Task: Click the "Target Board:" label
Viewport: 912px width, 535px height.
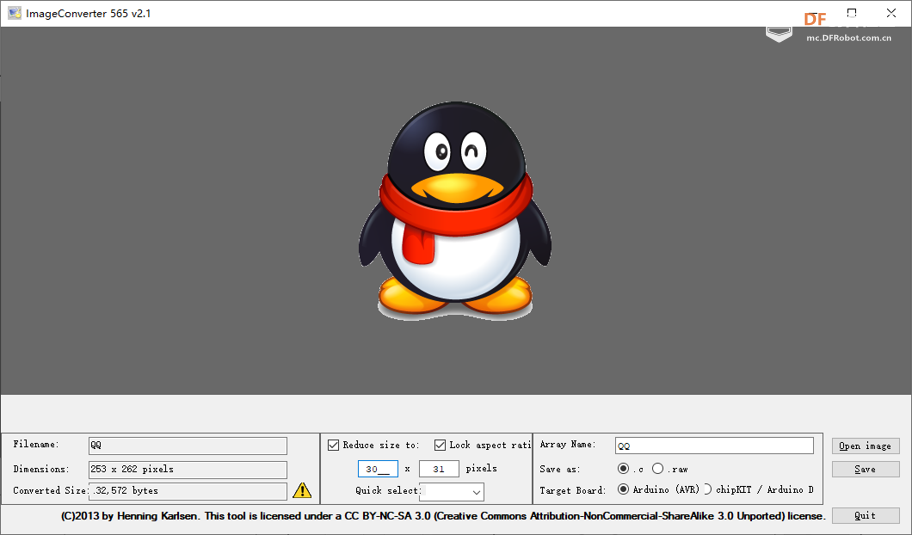Action: [x=572, y=490]
